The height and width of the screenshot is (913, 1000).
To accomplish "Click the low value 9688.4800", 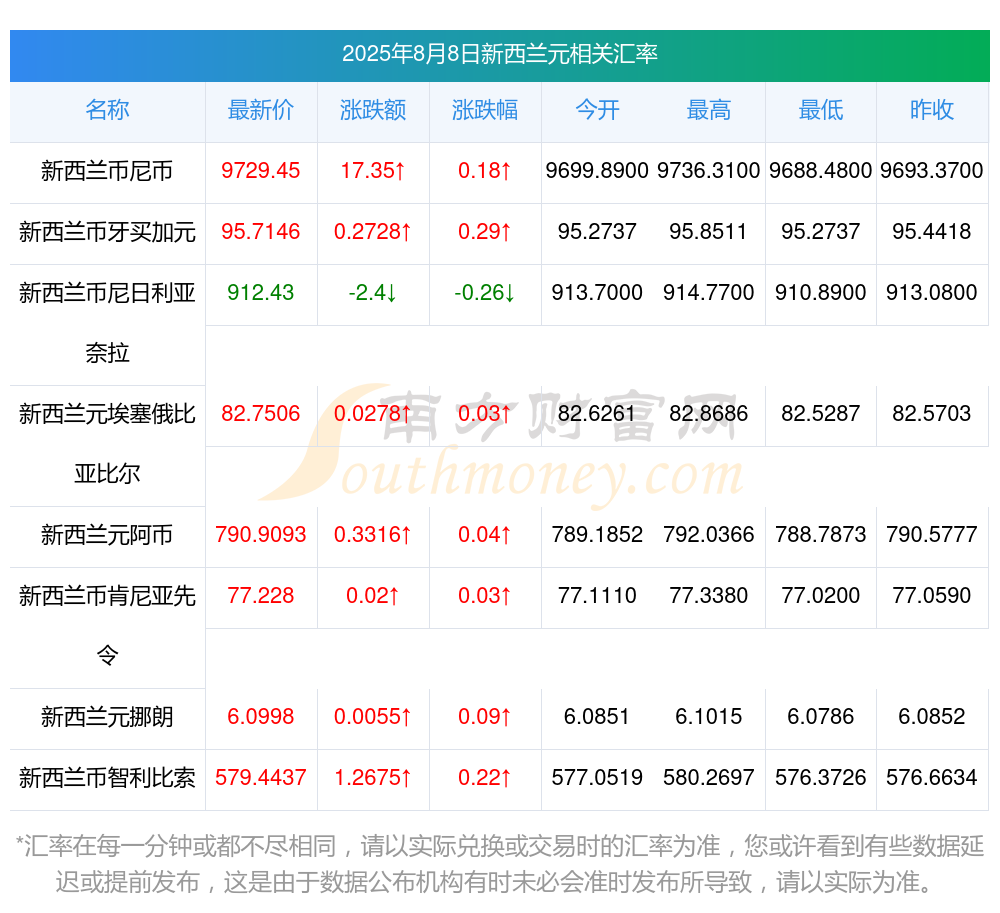I will 821,171.
